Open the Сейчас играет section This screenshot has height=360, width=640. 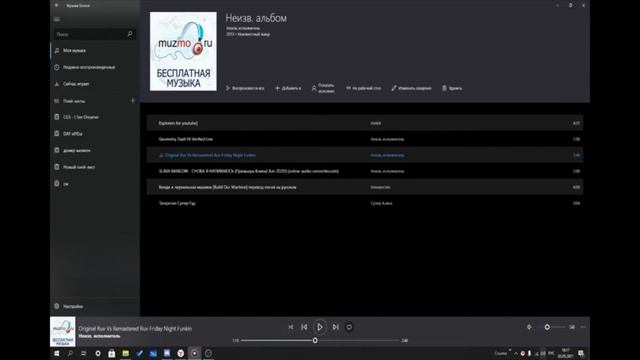tap(95, 84)
